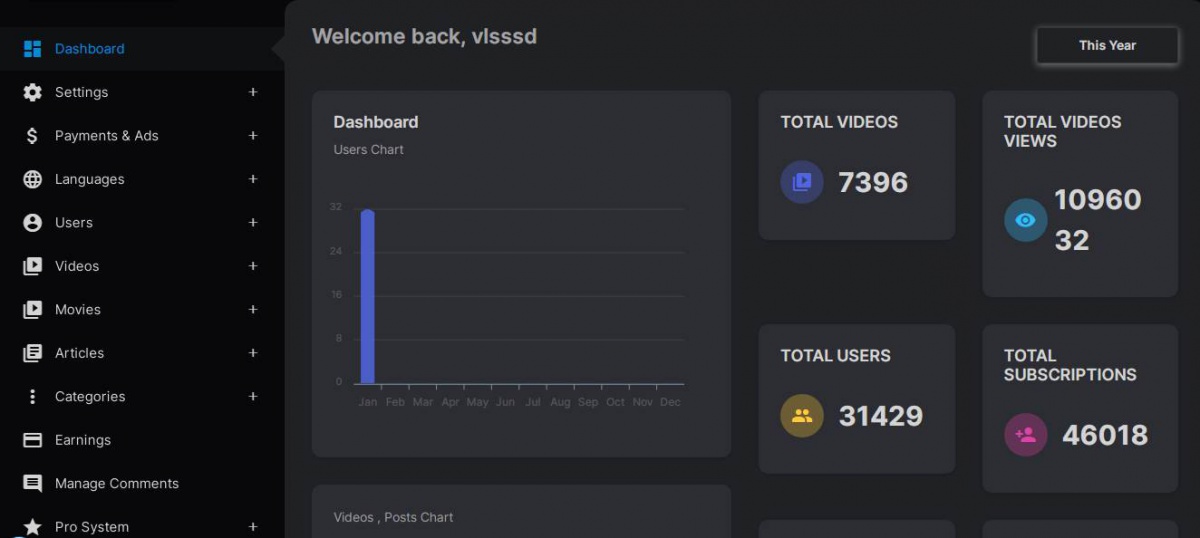The height and width of the screenshot is (538, 1200).
Task: Click the Languages globe icon
Action: coord(32,179)
